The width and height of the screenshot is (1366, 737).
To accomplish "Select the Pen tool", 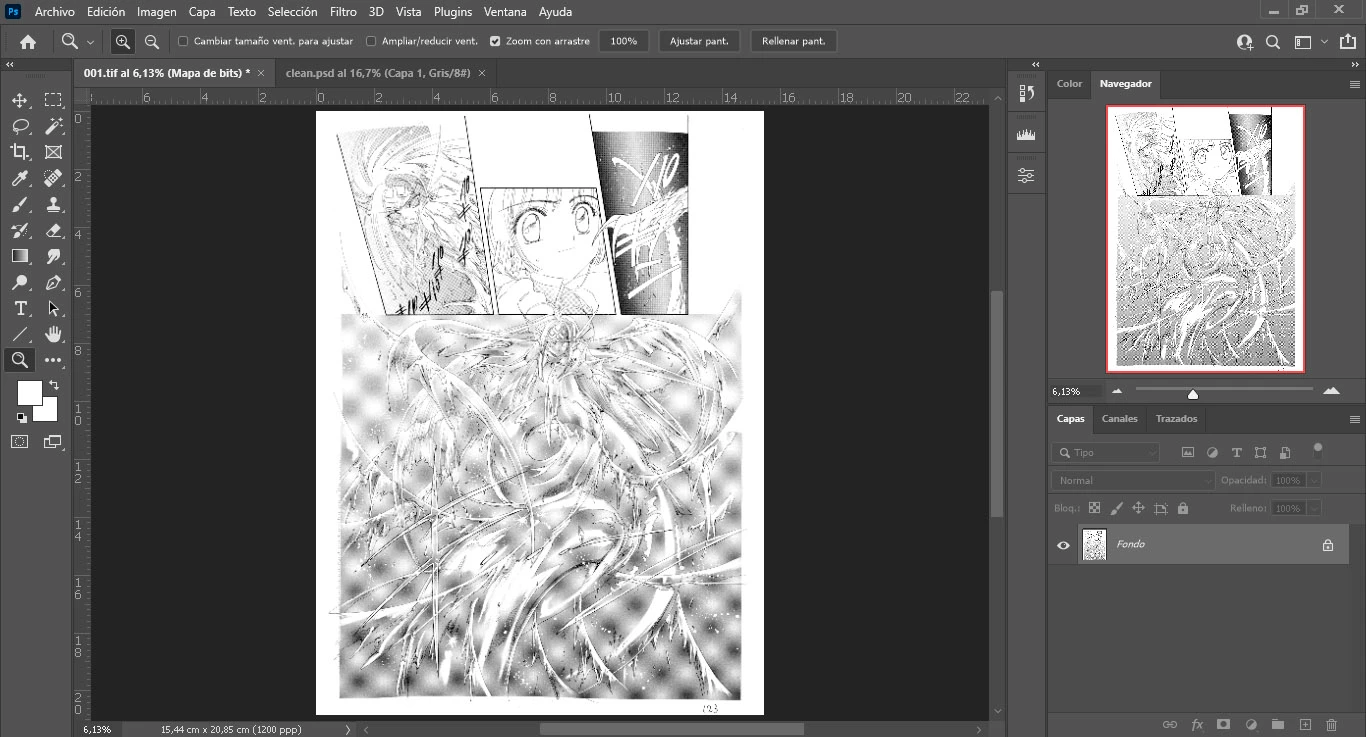I will 53,283.
